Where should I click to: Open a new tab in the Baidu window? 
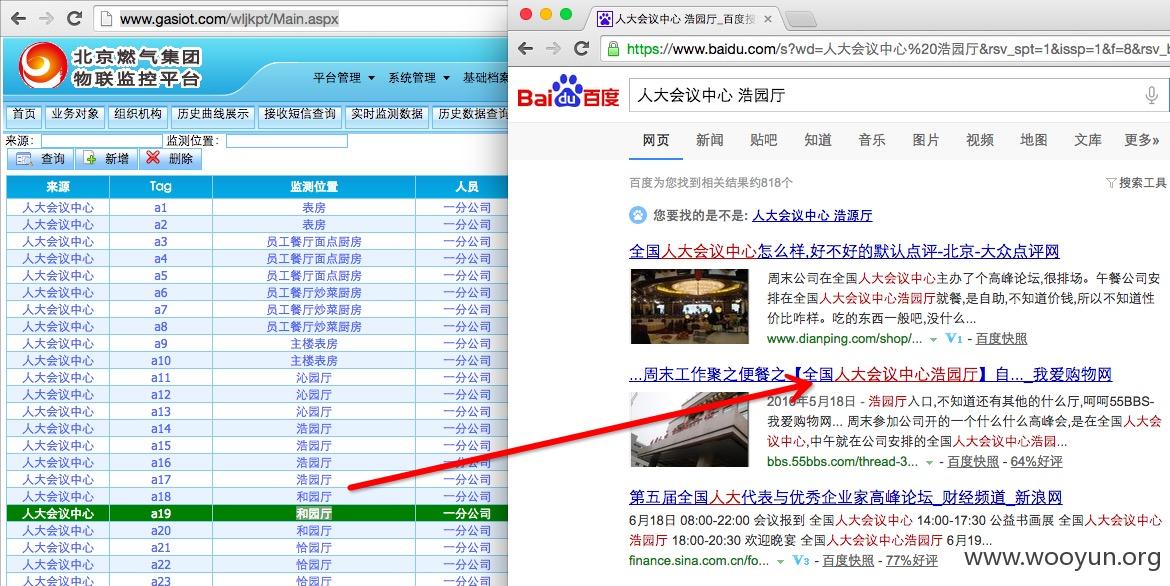click(801, 20)
